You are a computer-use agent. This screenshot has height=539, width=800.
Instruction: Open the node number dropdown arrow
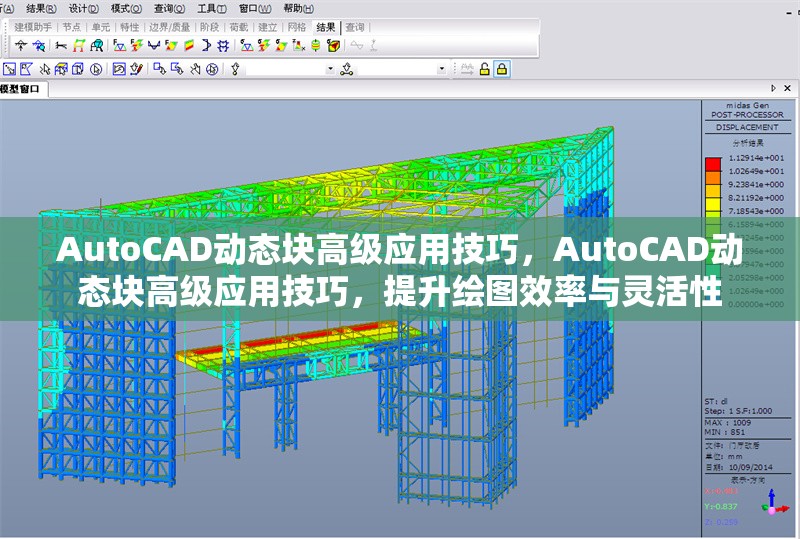[x=331, y=69]
